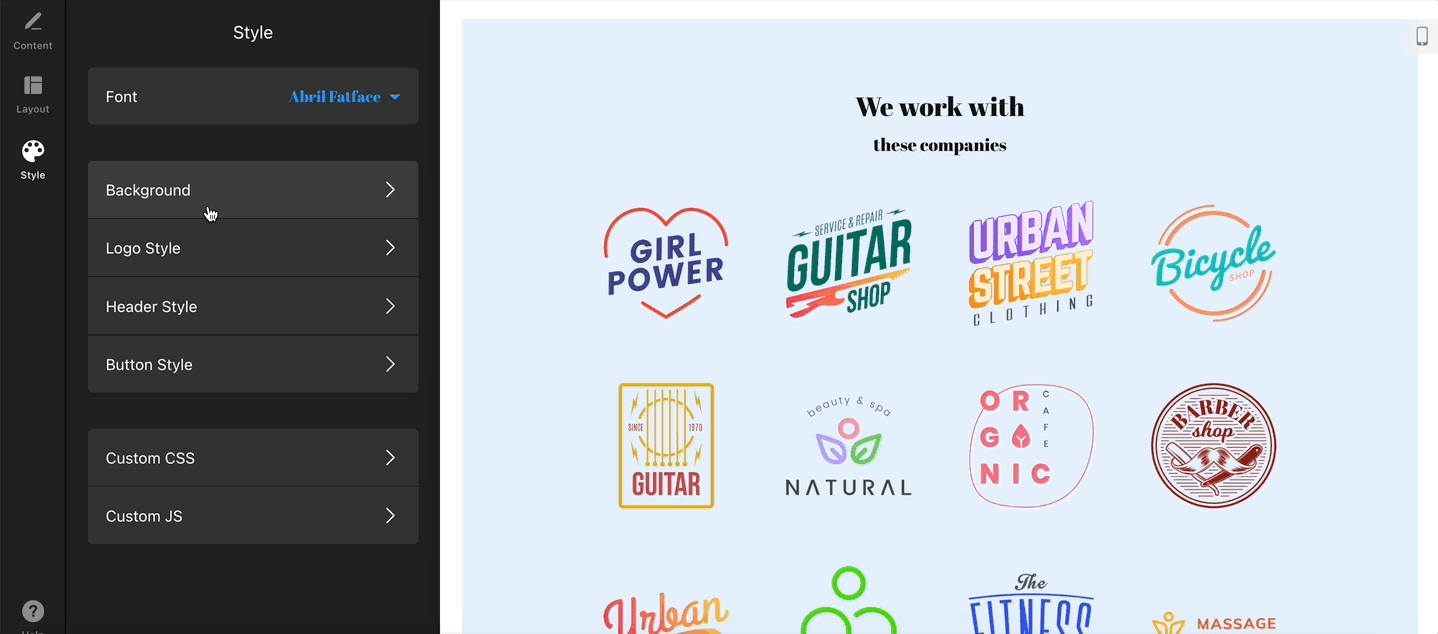Open the Content tab pencil icon

click(x=33, y=22)
